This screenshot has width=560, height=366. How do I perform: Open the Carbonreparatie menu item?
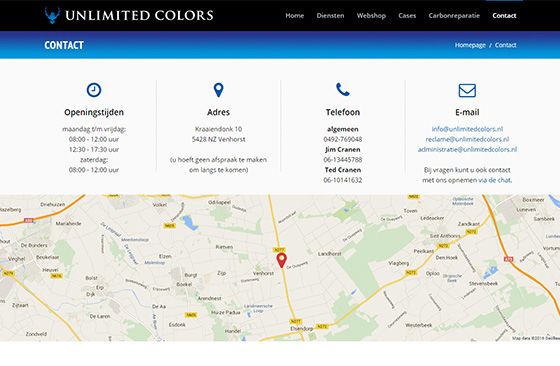tap(454, 16)
